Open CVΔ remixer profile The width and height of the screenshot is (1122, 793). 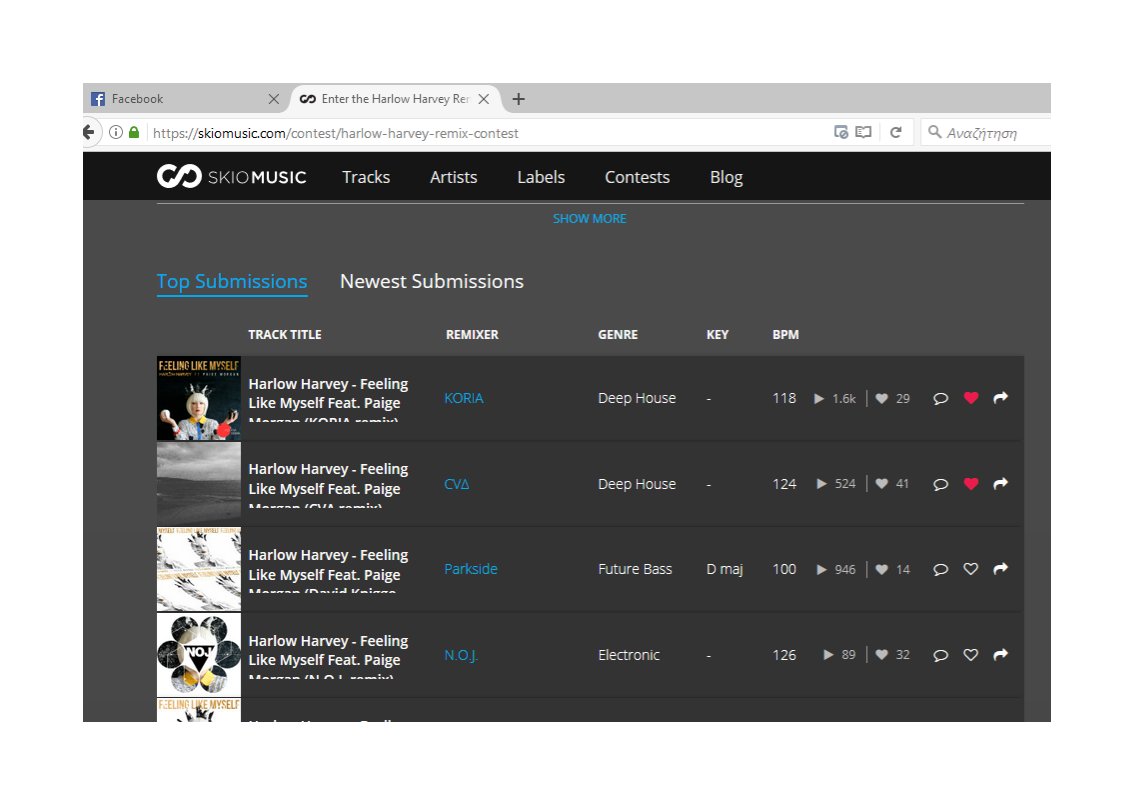(x=457, y=485)
